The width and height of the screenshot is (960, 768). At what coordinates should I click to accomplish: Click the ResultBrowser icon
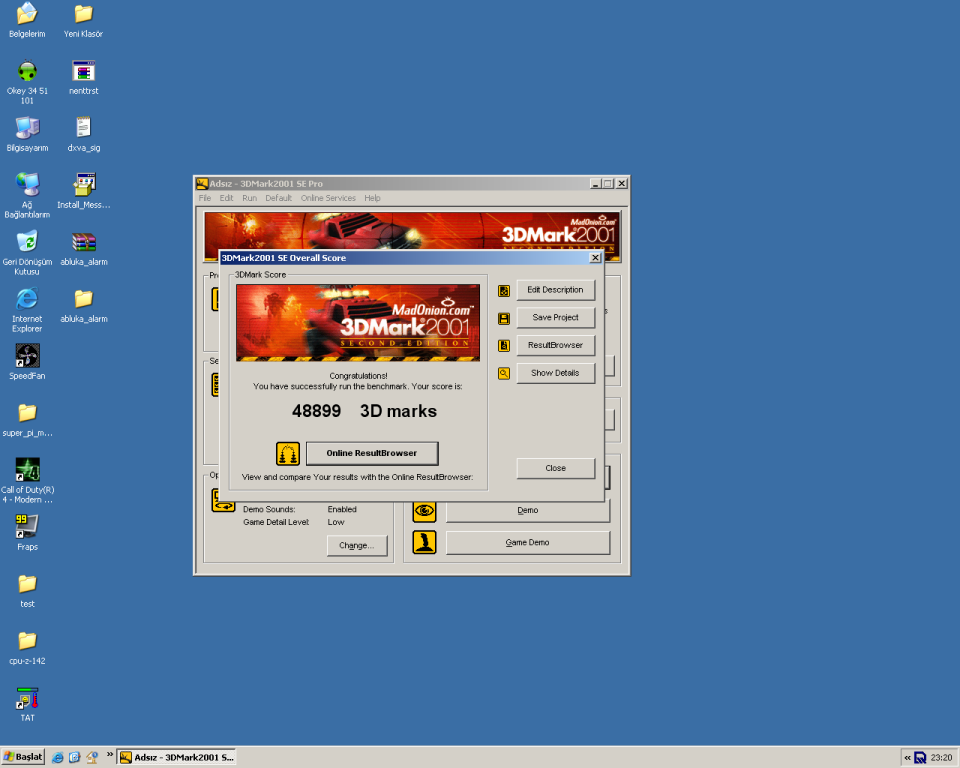(504, 346)
